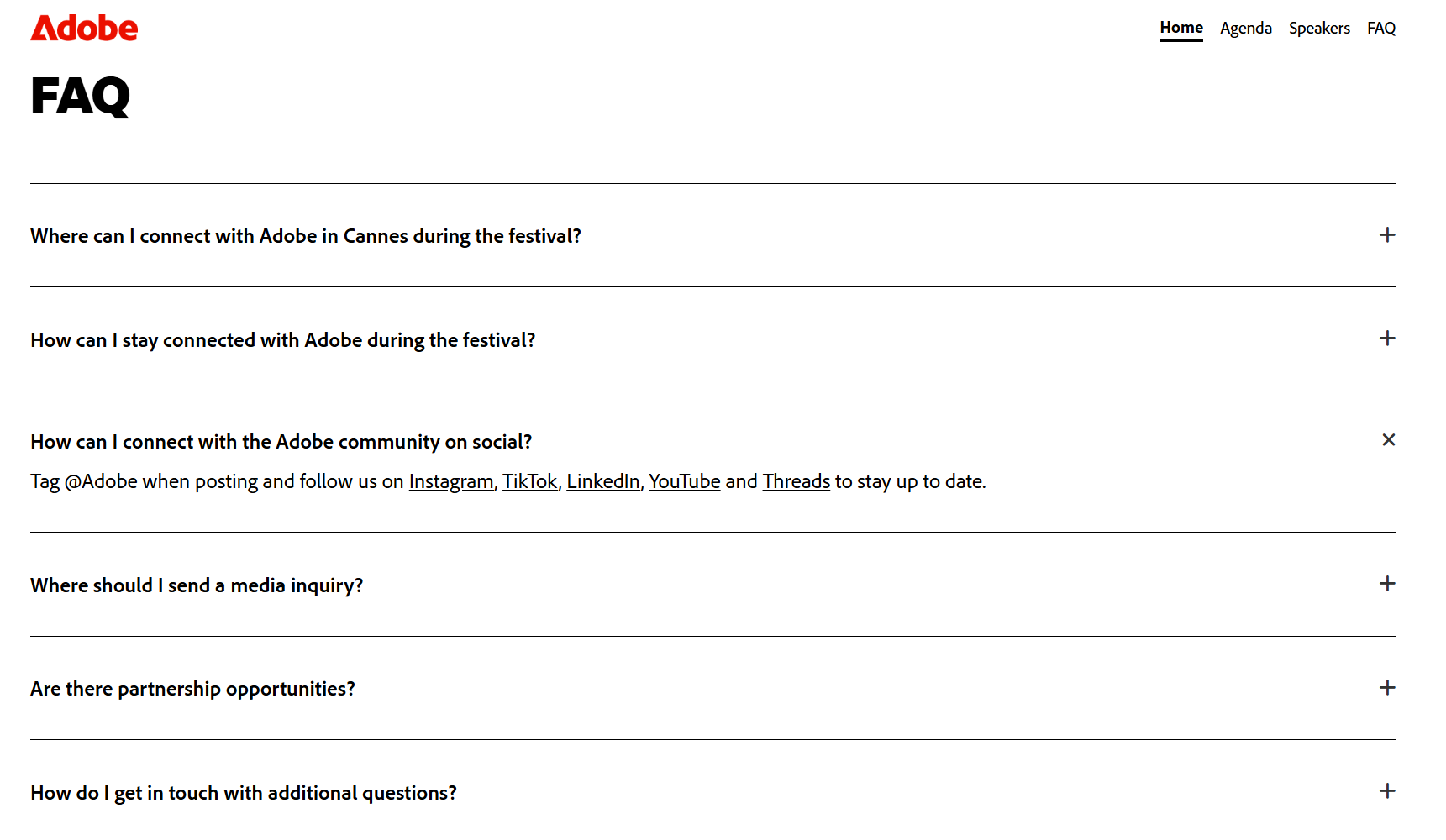Collapse 'How can I connect with the Adobe community' heading

(x=281, y=442)
